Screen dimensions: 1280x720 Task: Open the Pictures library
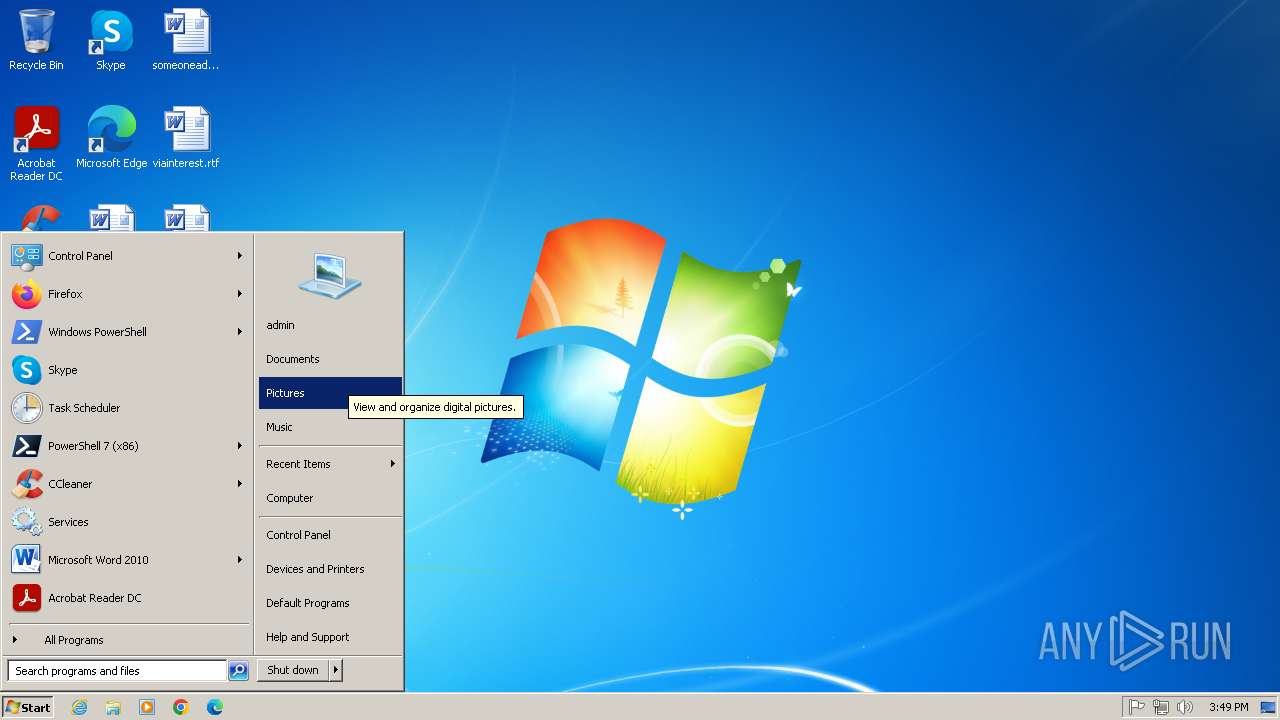click(330, 393)
